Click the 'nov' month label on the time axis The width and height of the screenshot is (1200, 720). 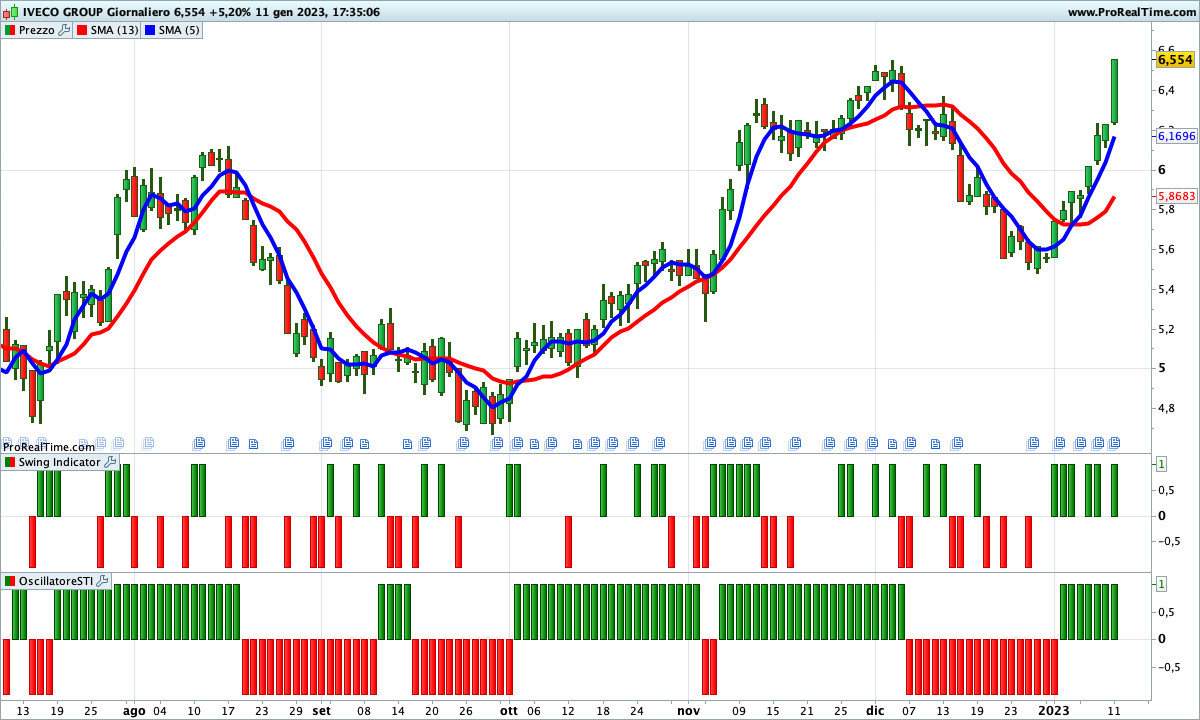(688, 710)
